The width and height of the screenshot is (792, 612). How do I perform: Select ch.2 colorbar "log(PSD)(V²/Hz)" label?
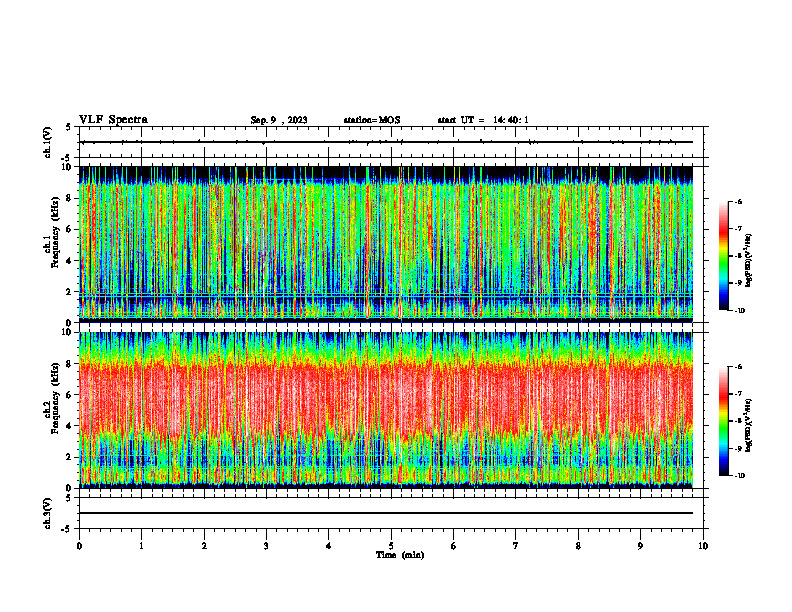pos(749,426)
